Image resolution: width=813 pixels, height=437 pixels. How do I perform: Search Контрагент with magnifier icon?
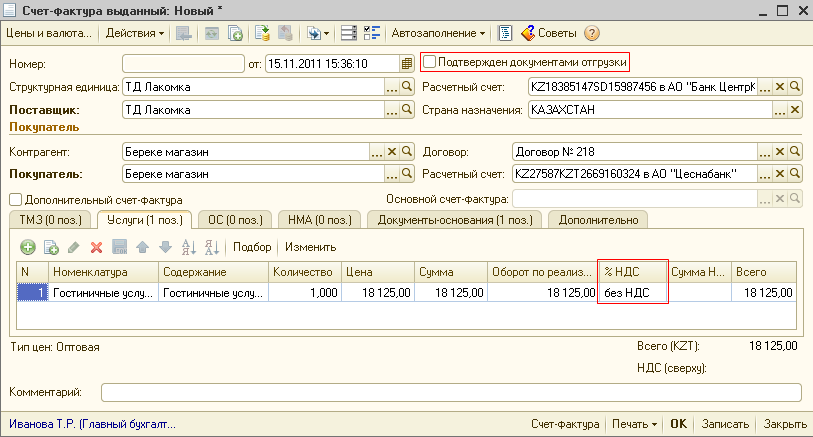(407, 152)
